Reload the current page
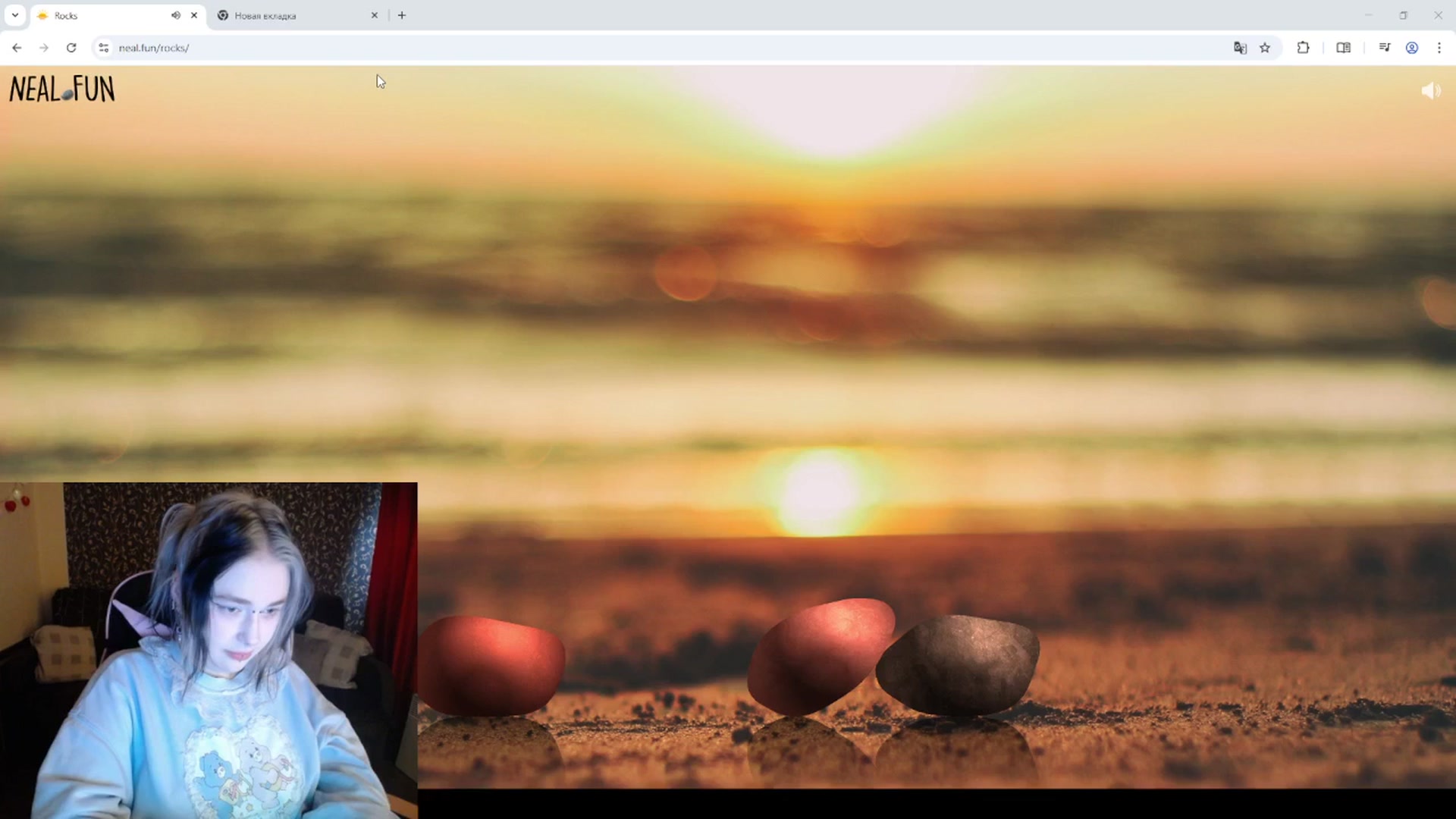 [71, 48]
